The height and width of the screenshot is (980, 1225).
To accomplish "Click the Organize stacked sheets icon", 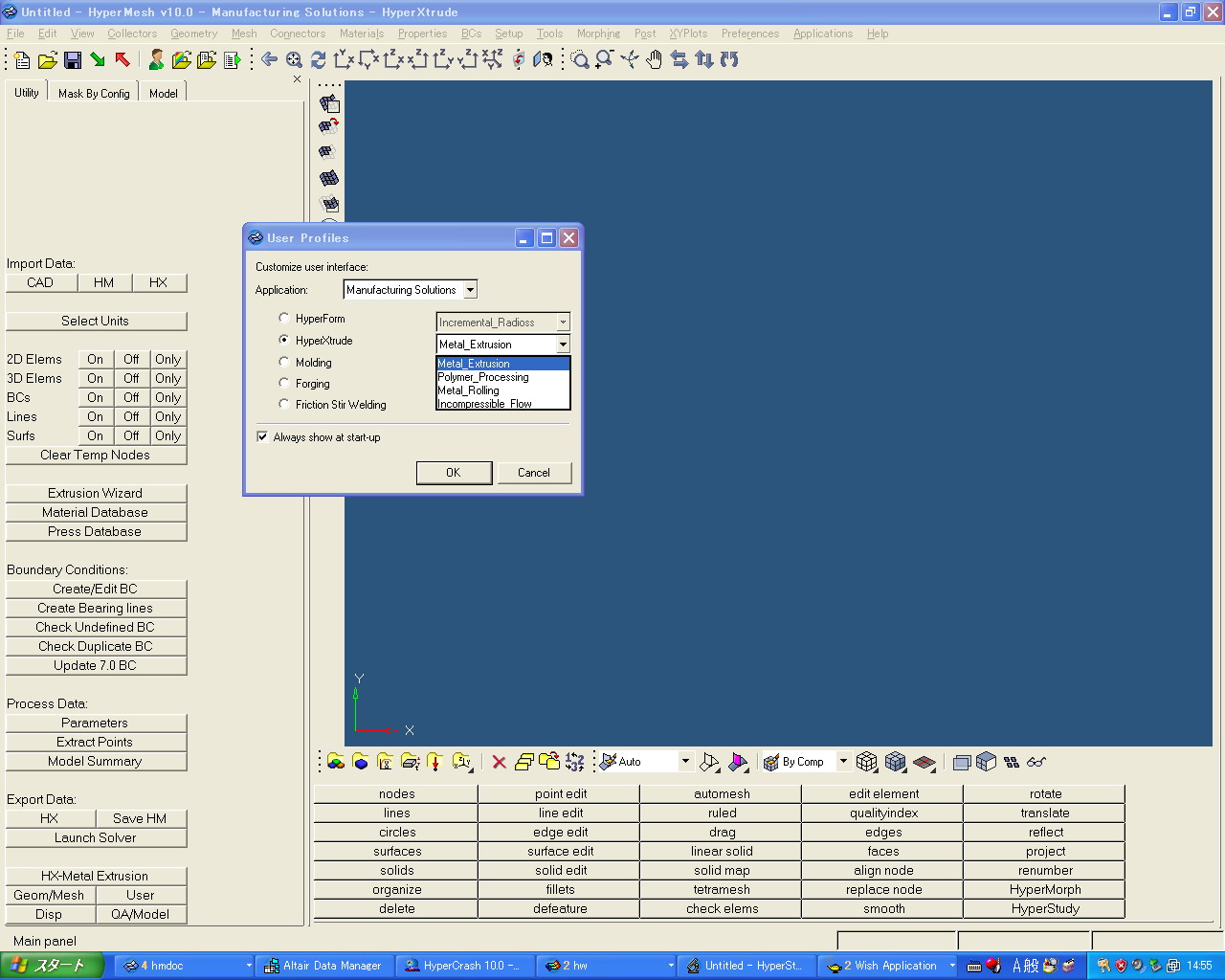I will 524,762.
